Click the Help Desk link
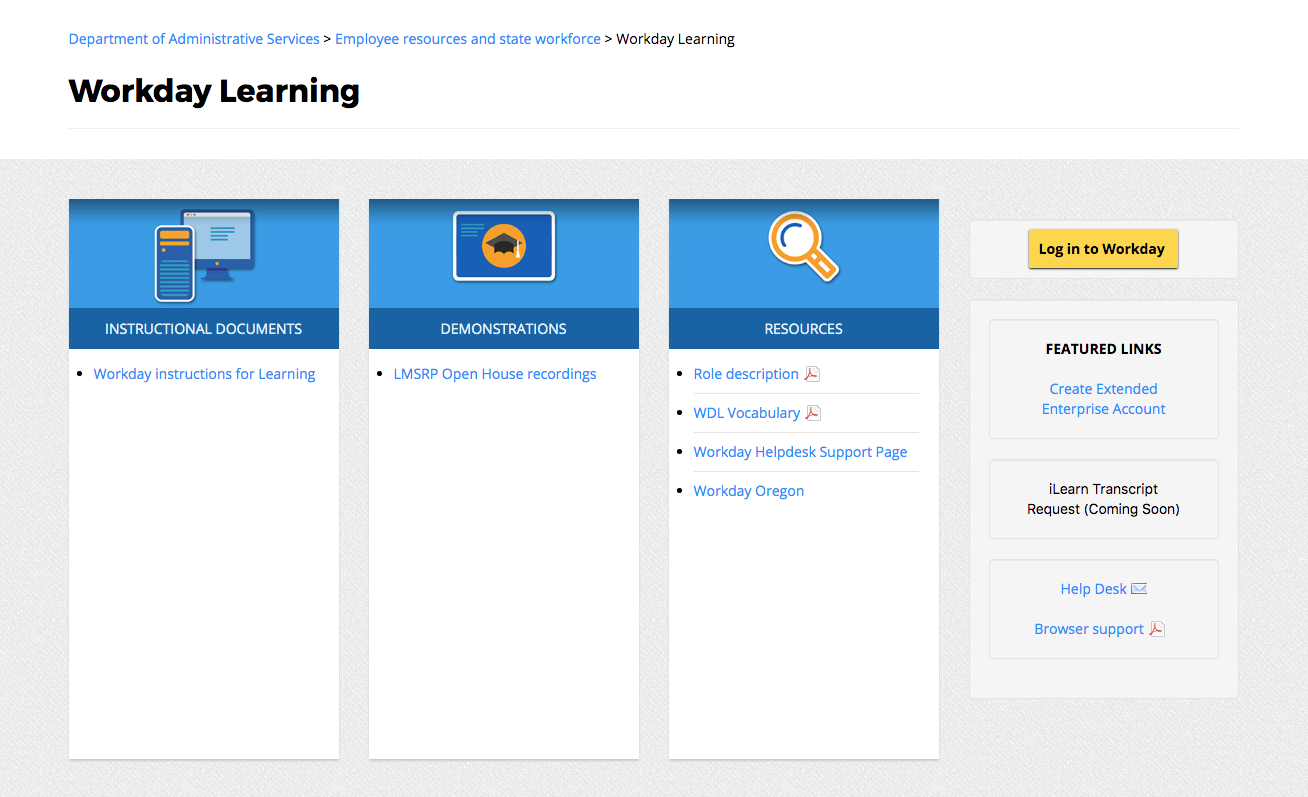 coord(1093,588)
